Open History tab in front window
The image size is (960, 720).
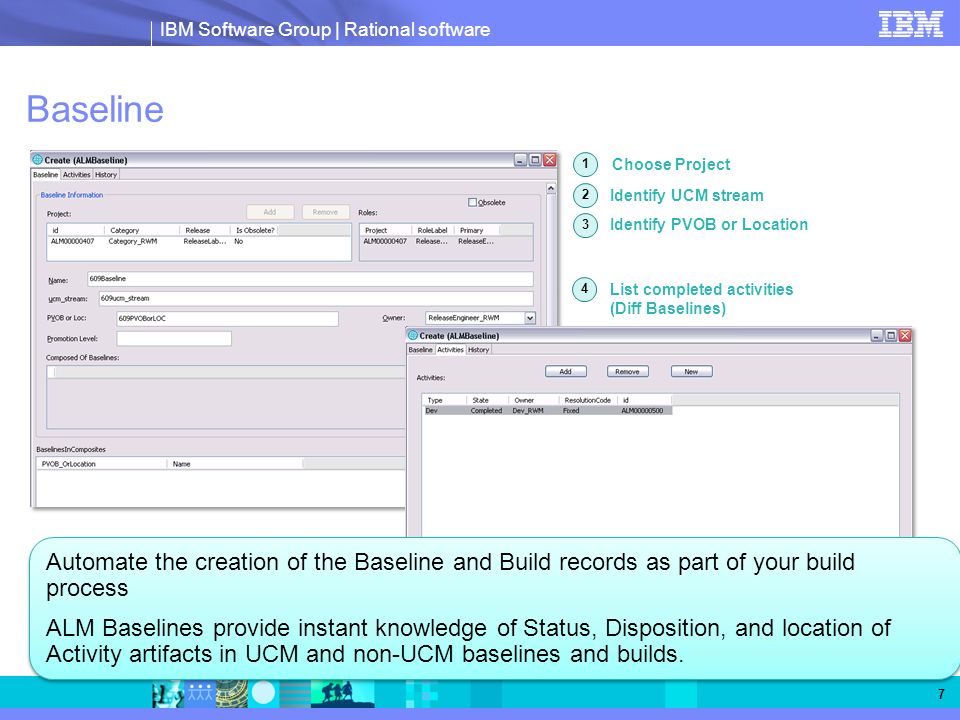[479, 350]
